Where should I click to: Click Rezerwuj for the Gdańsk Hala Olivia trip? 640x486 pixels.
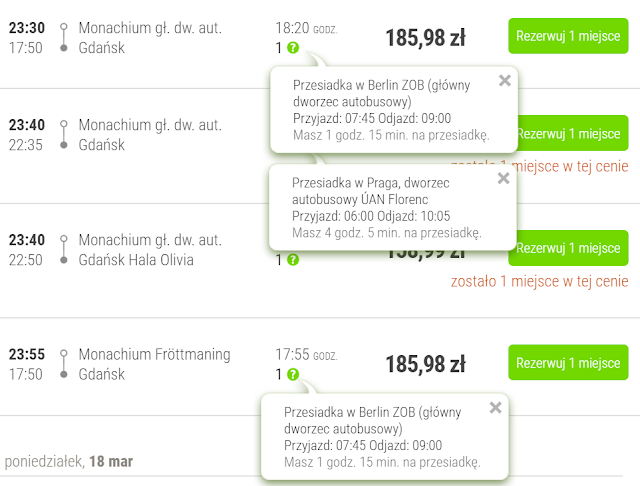click(568, 248)
